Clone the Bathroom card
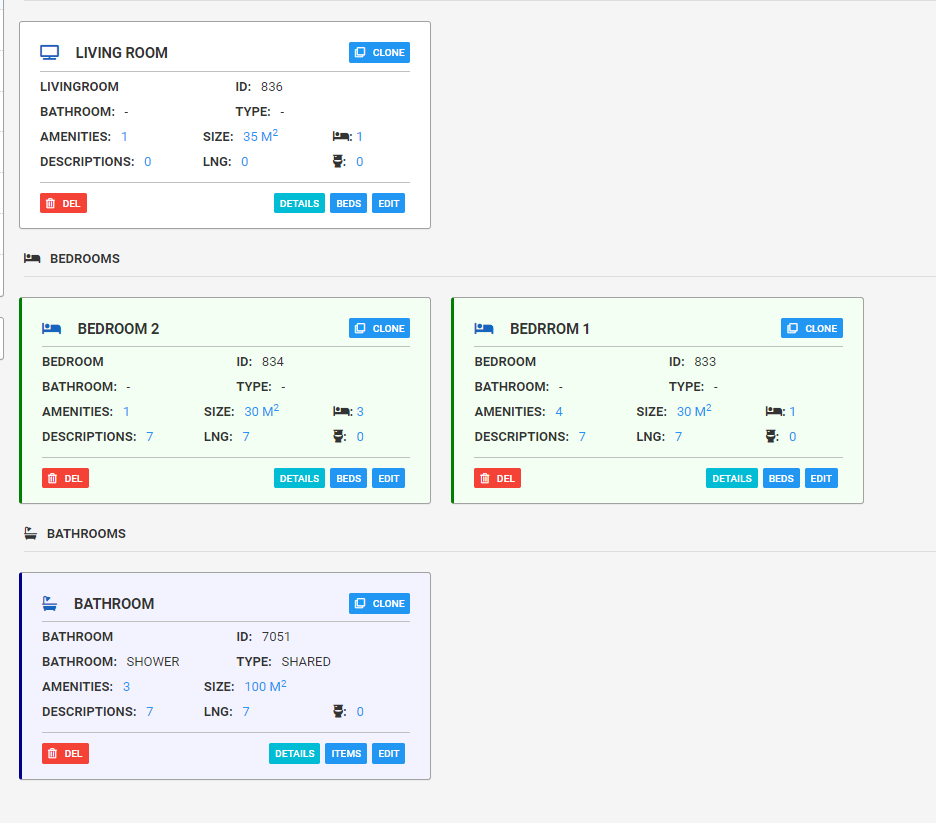Screen dimensions: 936x823 pyautogui.click(x=380, y=603)
